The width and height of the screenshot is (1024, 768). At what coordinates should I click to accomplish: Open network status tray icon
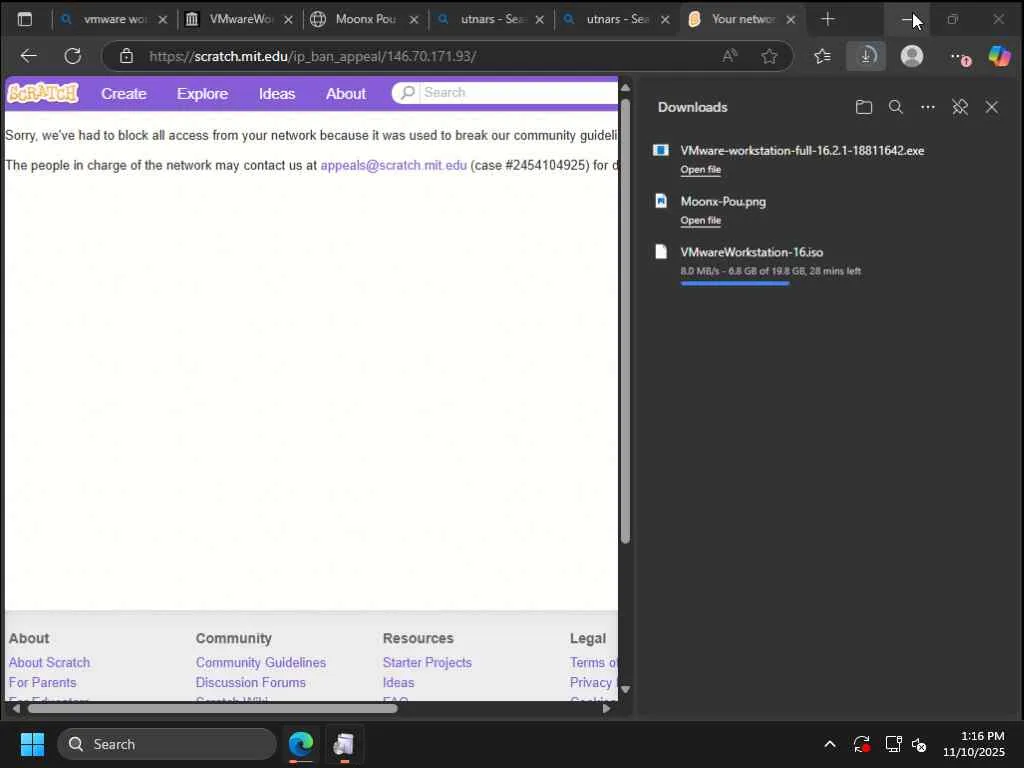point(893,744)
